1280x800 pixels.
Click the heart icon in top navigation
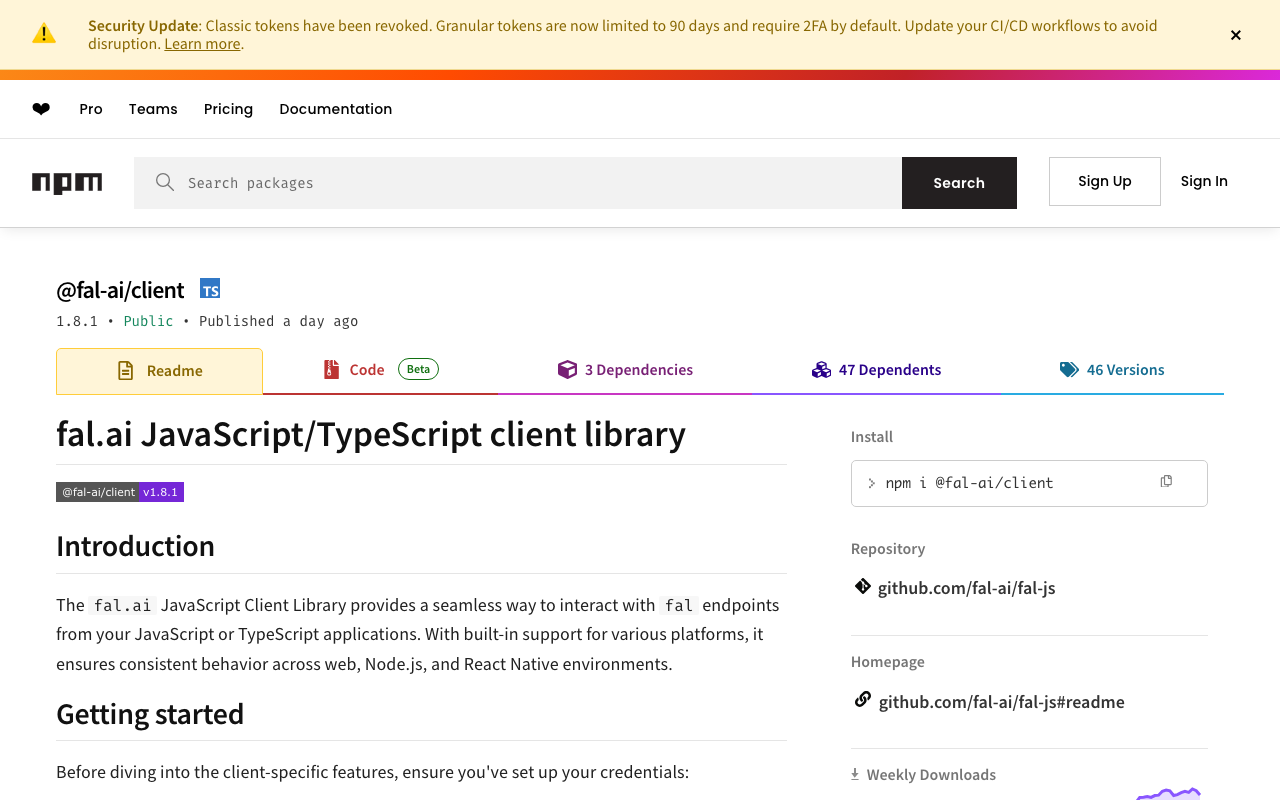pos(41,109)
